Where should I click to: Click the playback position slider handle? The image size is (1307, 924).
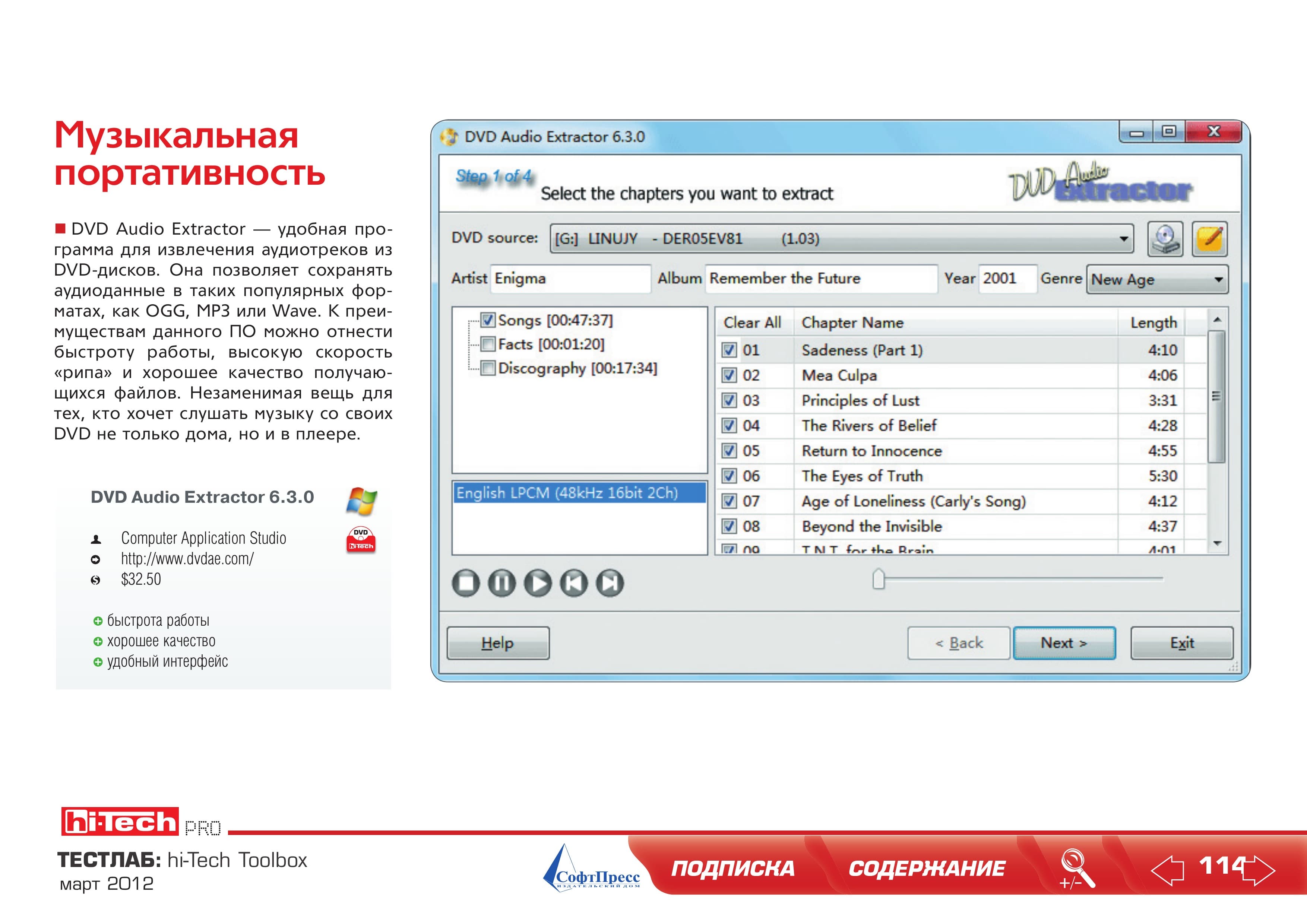click(x=879, y=579)
